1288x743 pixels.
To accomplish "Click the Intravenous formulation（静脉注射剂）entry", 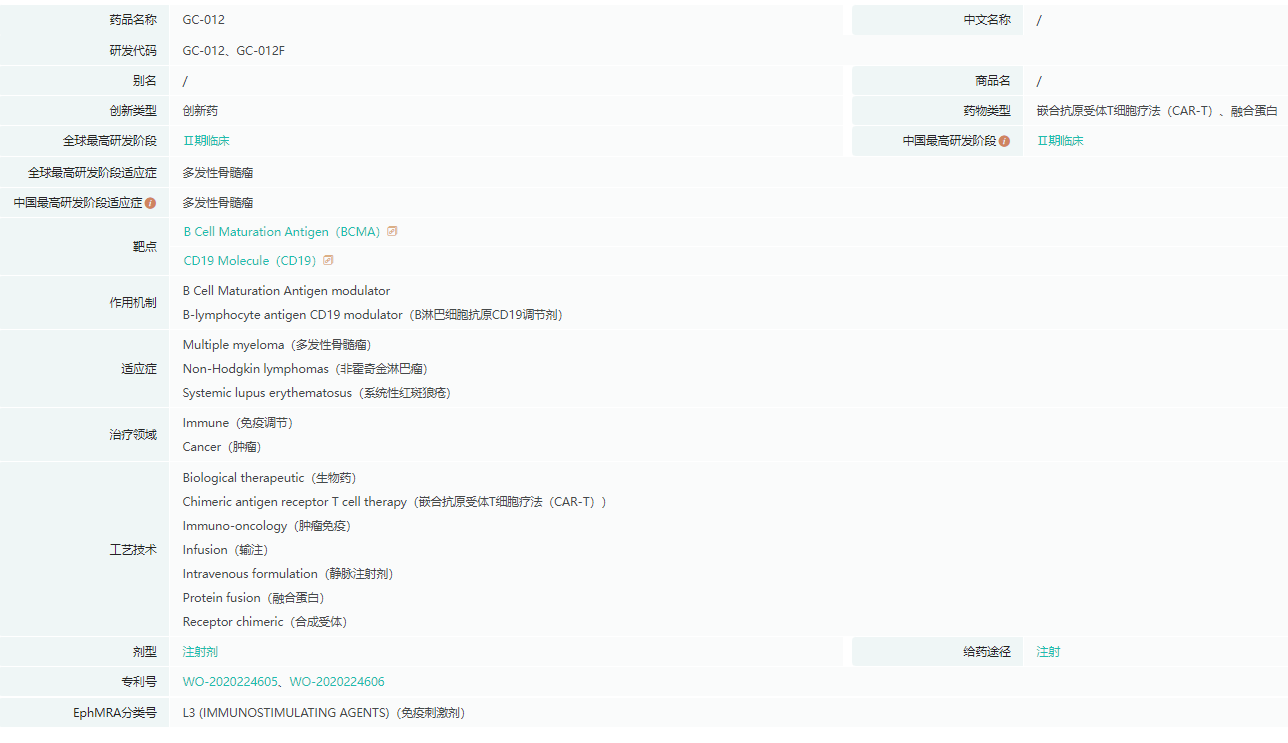I will coord(288,574).
